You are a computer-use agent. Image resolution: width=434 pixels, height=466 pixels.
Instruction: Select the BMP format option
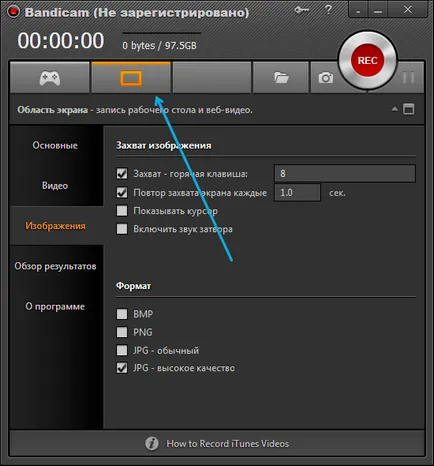click(x=122, y=314)
